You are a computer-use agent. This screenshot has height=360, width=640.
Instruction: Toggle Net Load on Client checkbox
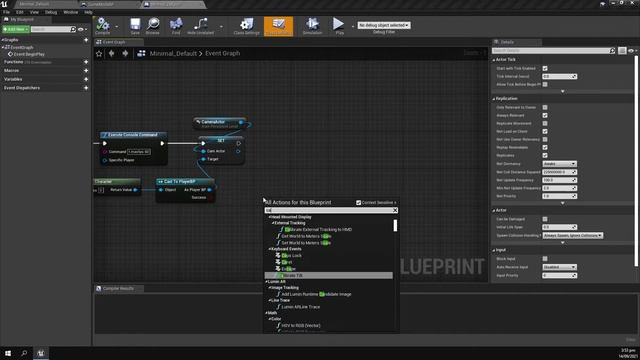tap(545, 131)
